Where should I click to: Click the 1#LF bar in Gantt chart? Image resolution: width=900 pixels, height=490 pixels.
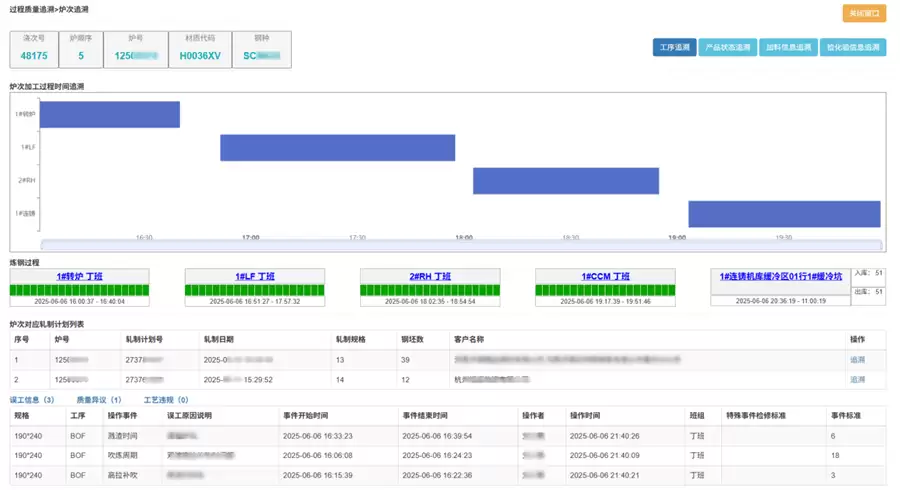[337, 147]
